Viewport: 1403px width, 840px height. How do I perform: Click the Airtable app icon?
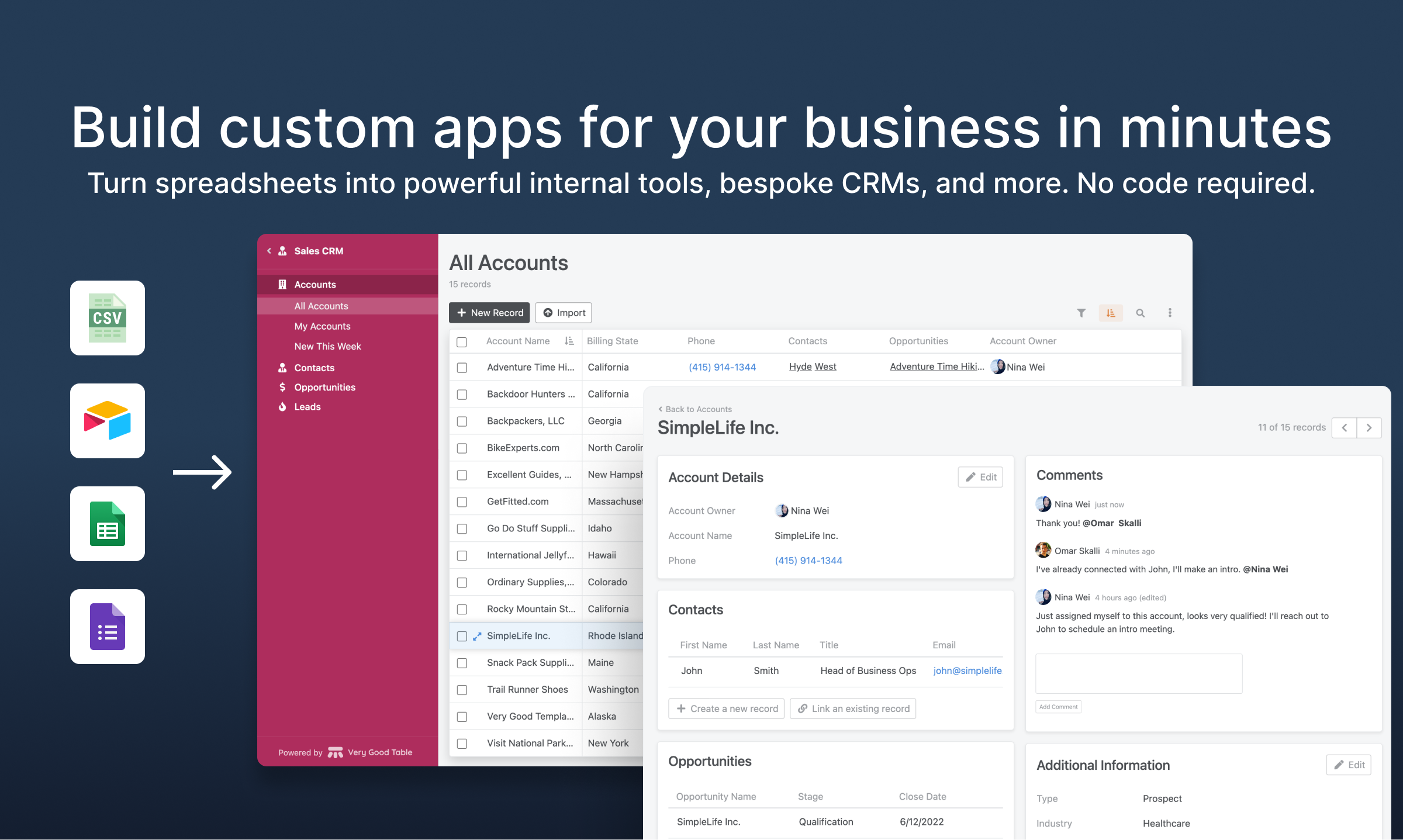click(x=108, y=420)
